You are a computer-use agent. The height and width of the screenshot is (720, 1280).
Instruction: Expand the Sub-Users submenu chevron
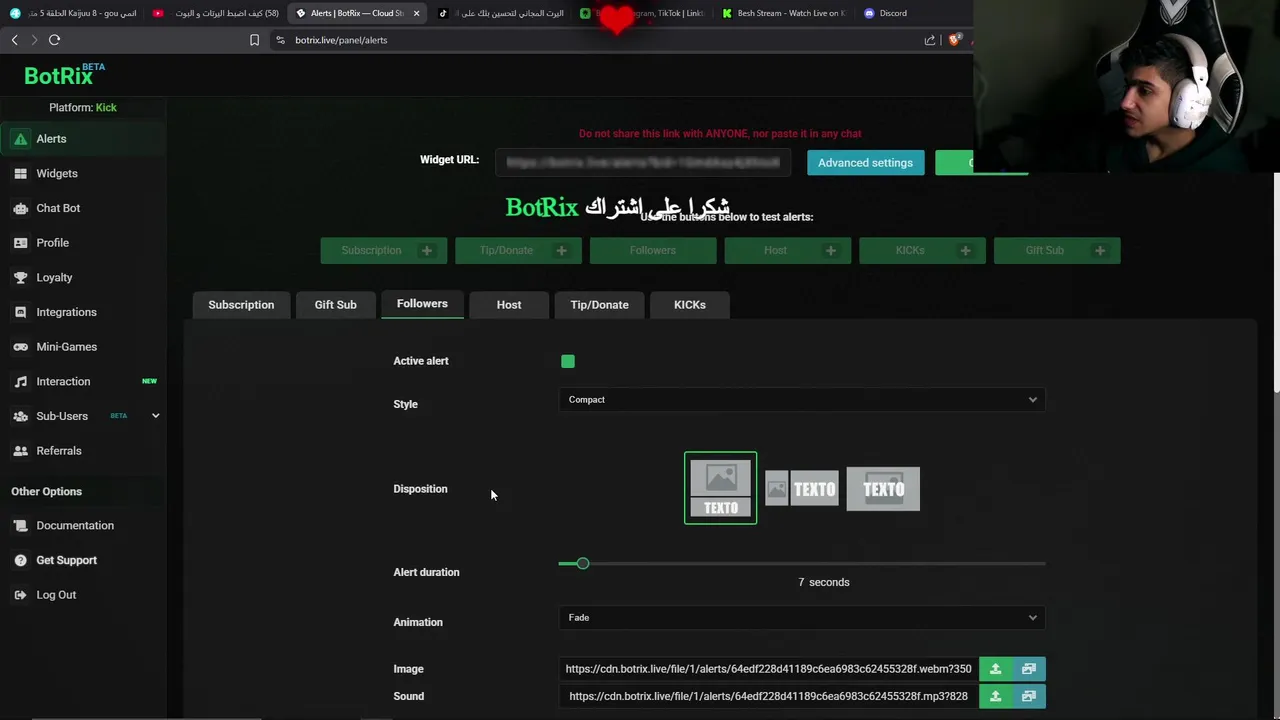point(155,416)
